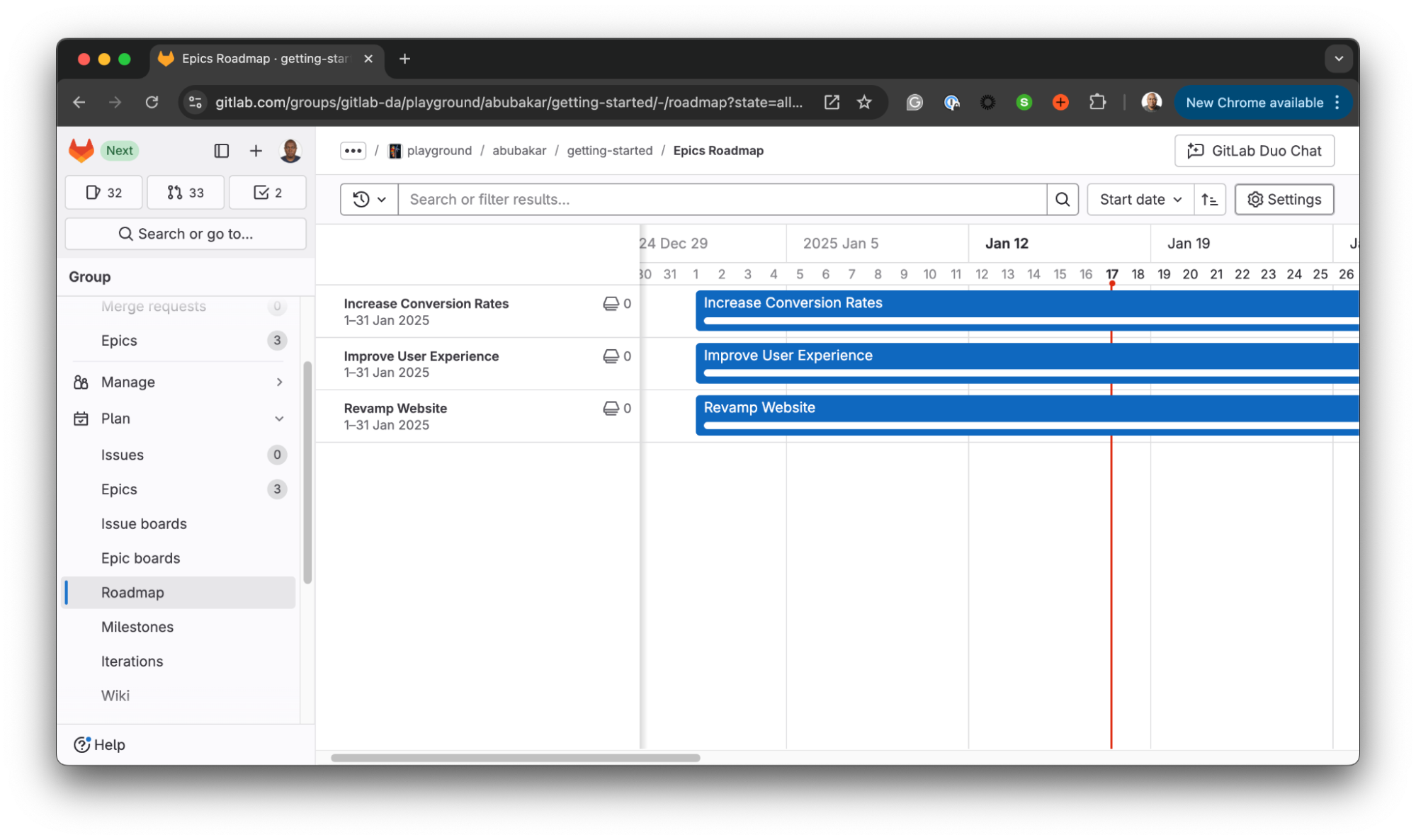The image size is (1416, 840).
Task: Open the Start date dropdown filter
Action: 1139,199
